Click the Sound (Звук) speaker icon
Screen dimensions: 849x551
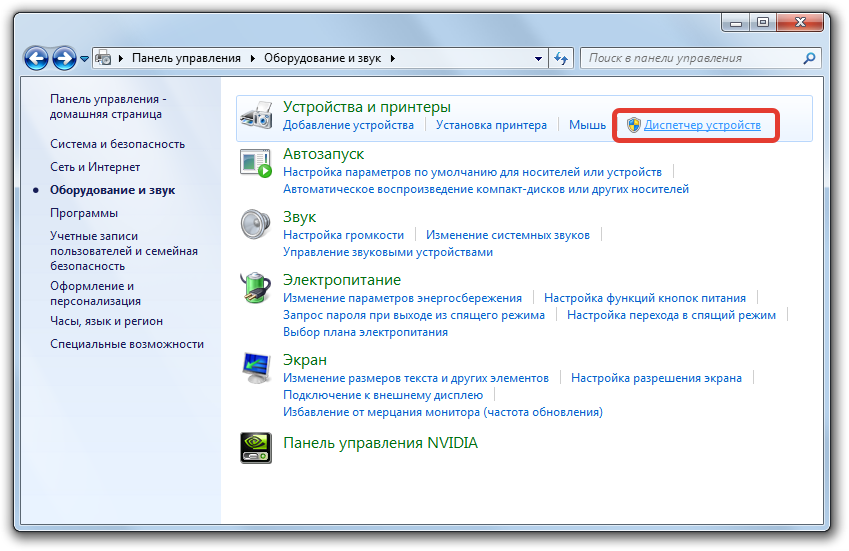256,226
